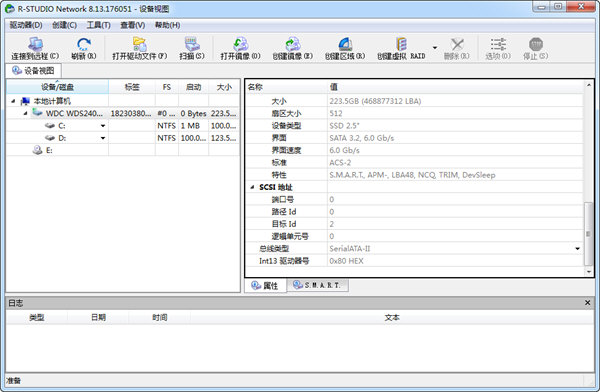The width and height of the screenshot is (600, 392).
Task: Refresh the device list
Action: click(84, 44)
